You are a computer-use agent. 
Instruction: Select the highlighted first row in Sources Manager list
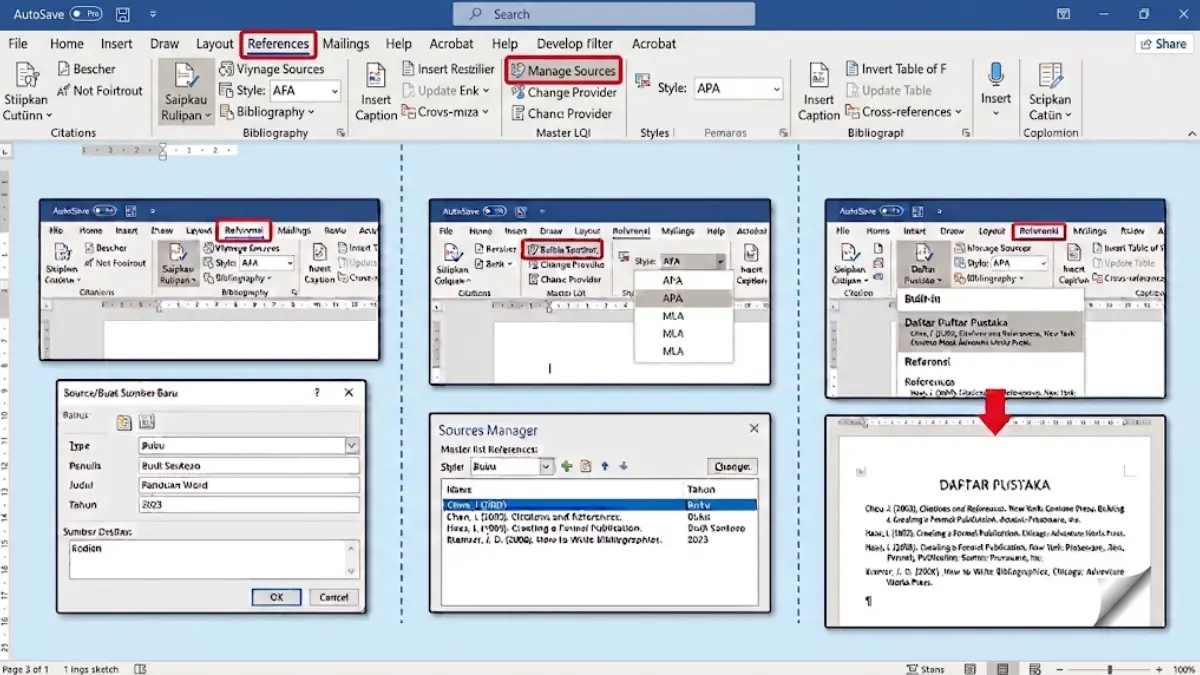coord(599,505)
